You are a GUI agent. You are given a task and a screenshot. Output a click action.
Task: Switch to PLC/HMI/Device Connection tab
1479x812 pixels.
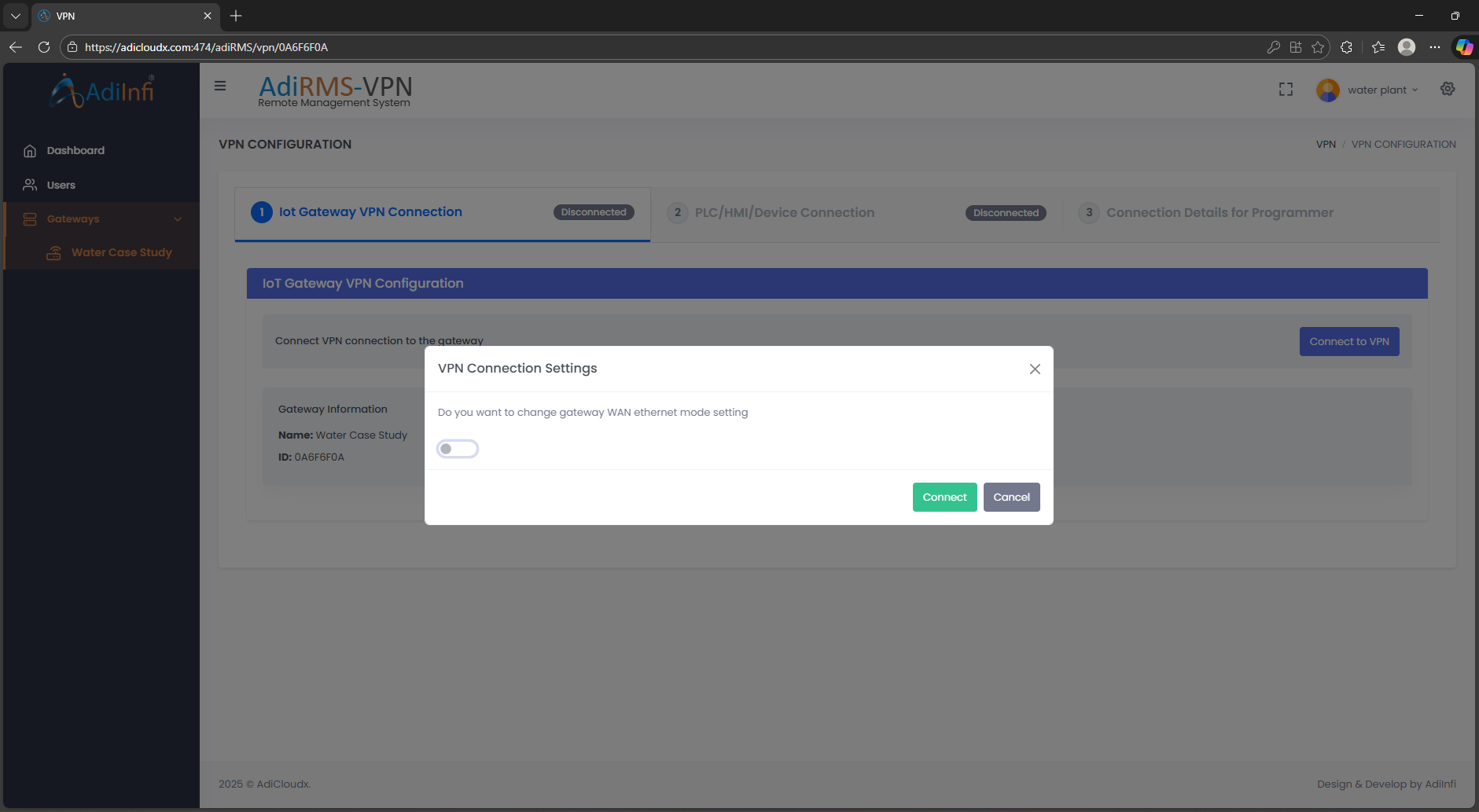pos(784,213)
